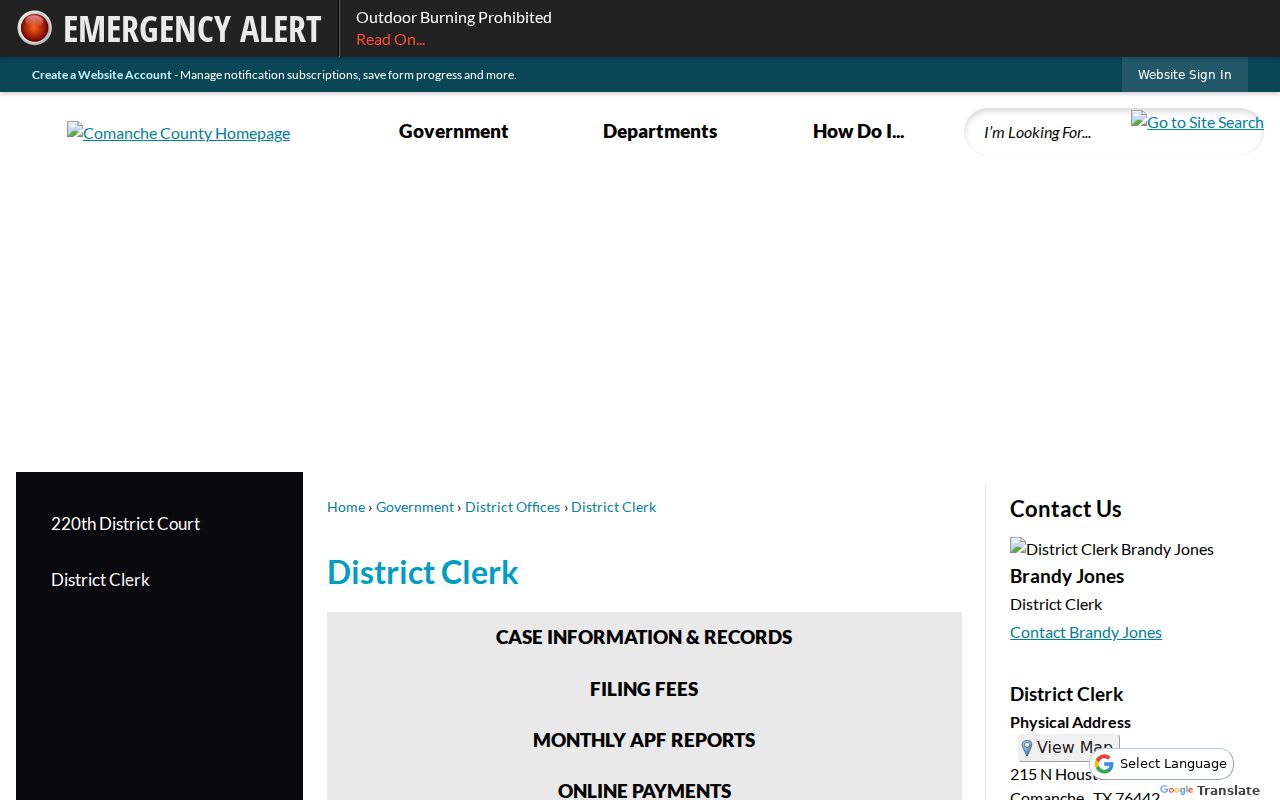Go to Government breadcrumb
1280x800 pixels.
[415, 507]
